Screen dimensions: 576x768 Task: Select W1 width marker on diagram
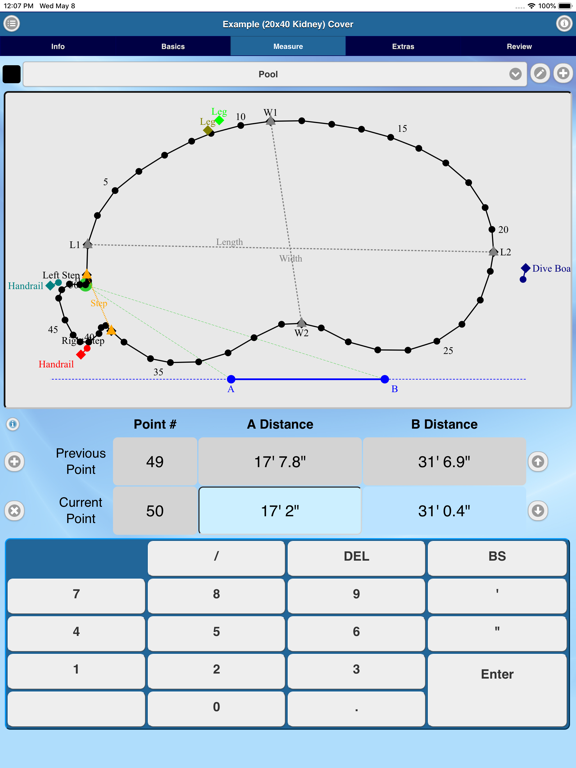pyautogui.click(x=270, y=120)
